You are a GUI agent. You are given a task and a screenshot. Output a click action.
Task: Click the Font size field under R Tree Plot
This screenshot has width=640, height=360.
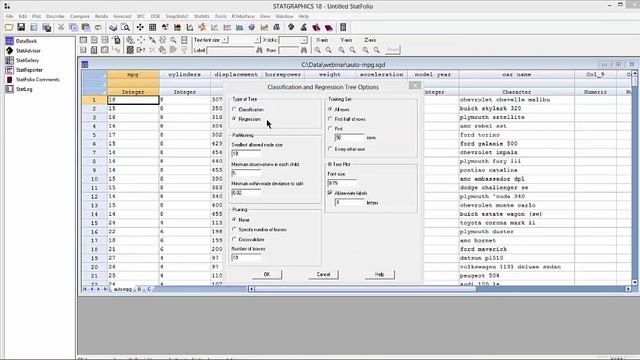342,183
